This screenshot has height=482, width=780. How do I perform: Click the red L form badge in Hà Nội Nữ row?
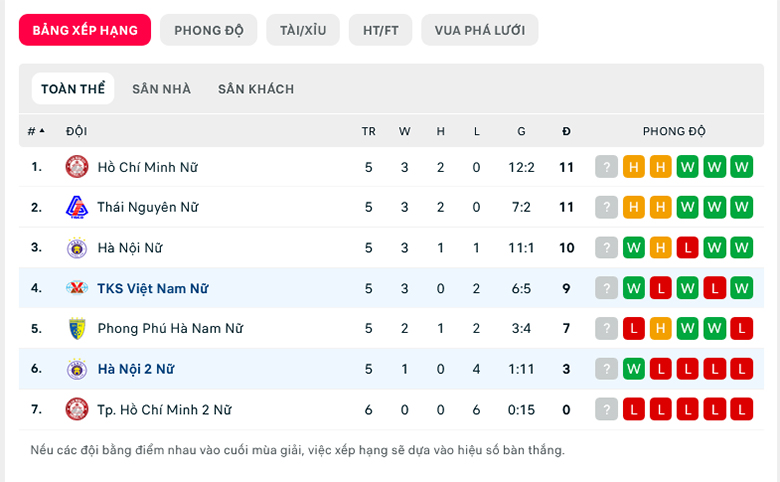[687, 248]
